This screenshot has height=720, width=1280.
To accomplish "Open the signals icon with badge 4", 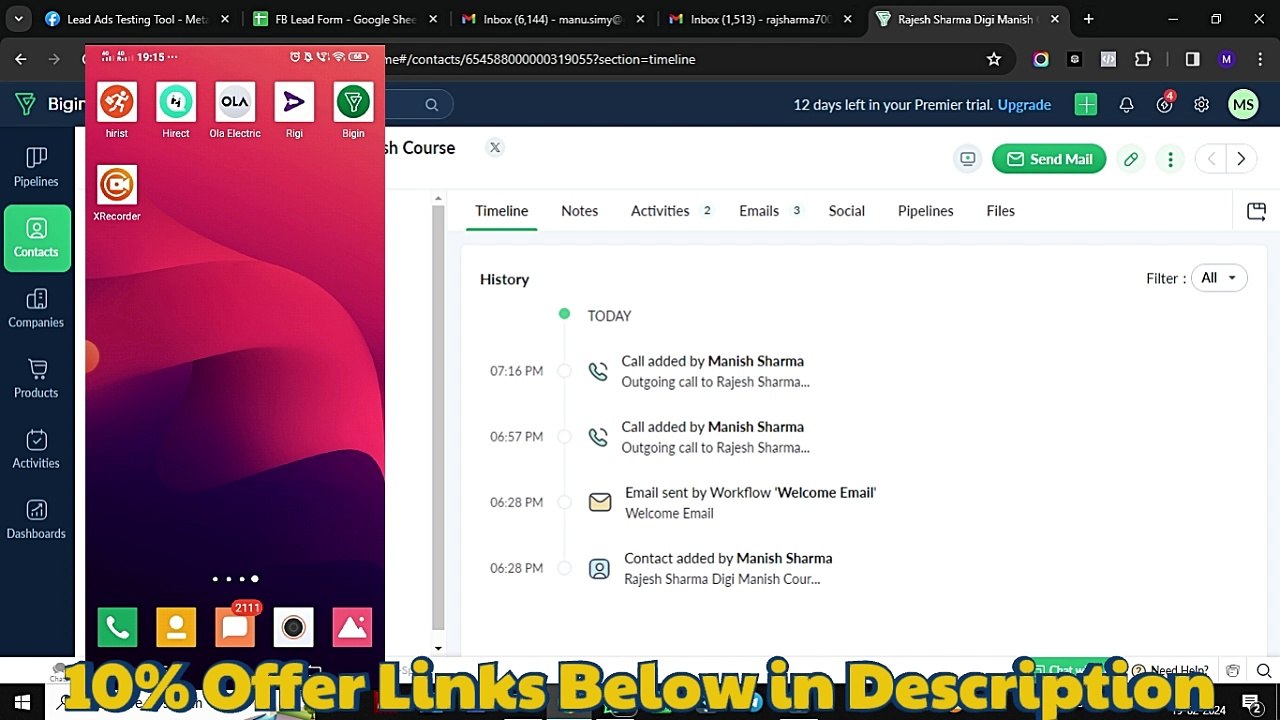I will tap(1164, 104).
